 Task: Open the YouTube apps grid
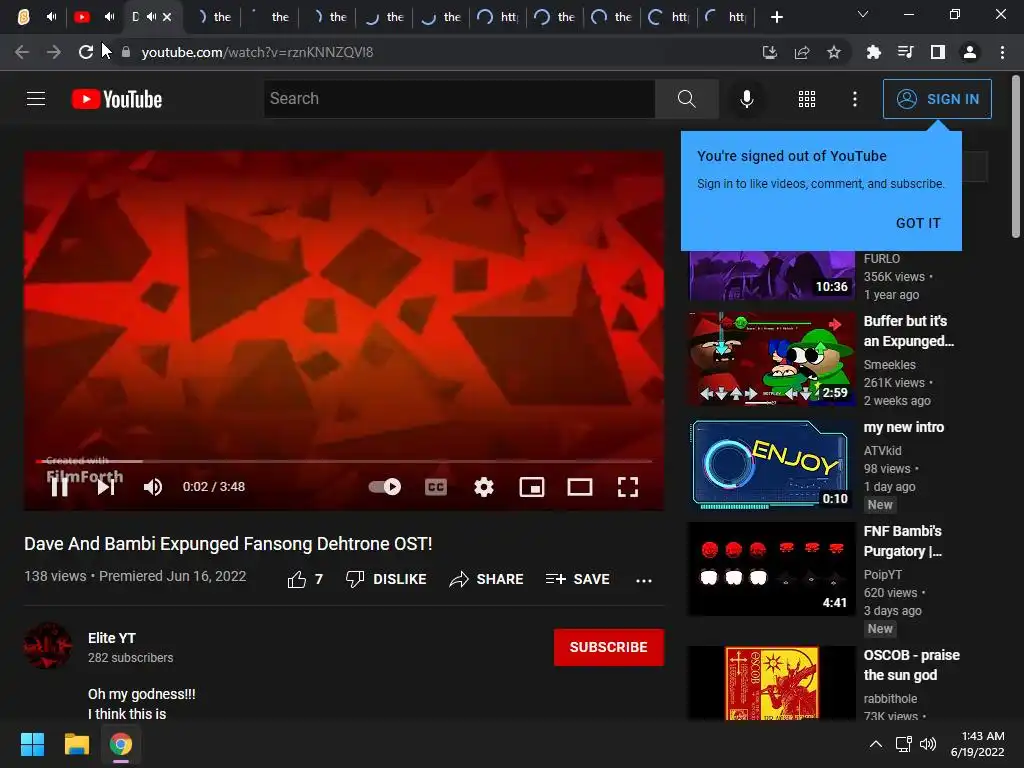tap(807, 99)
